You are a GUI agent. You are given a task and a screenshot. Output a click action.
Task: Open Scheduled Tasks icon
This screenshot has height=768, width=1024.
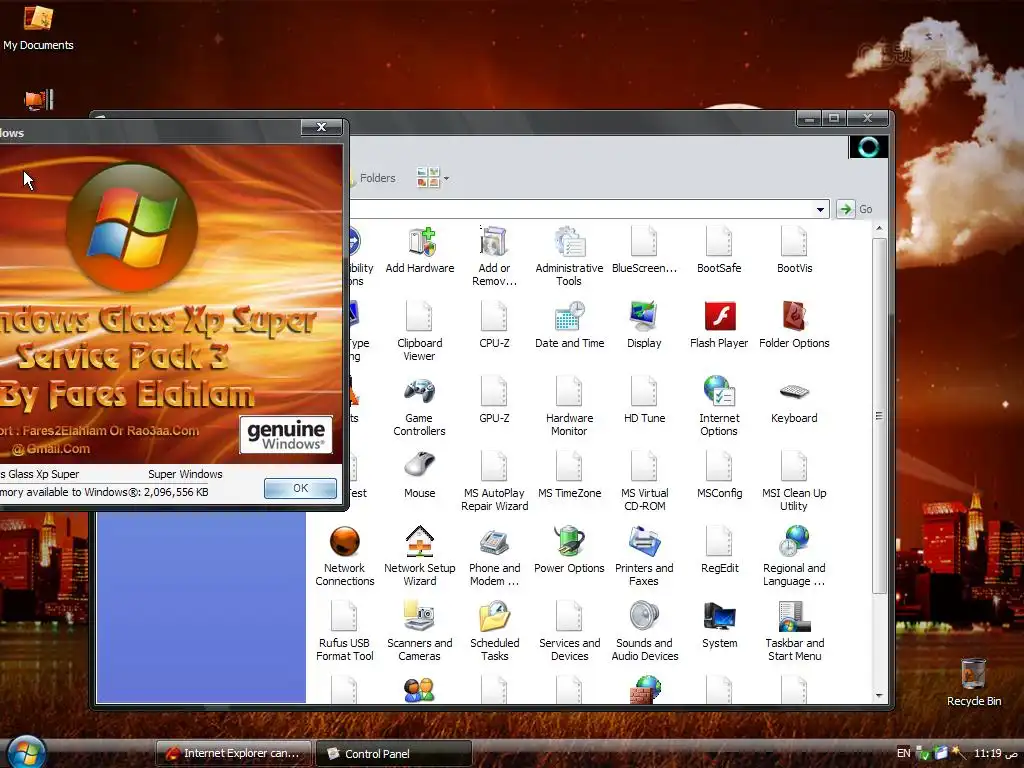pyautogui.click(x=494, y=632)
